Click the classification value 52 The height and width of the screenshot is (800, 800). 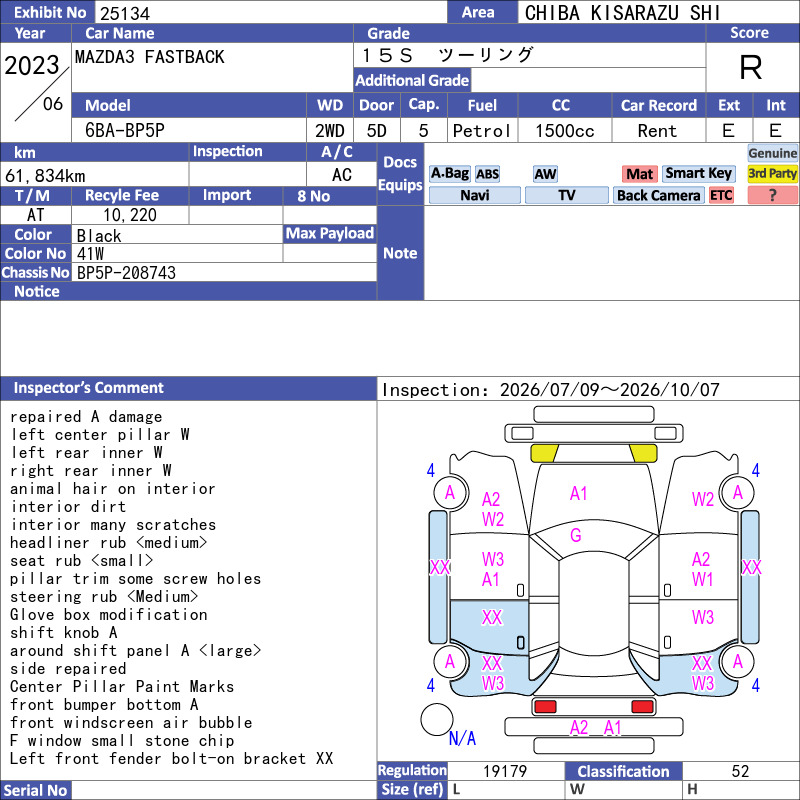[740, 771]
